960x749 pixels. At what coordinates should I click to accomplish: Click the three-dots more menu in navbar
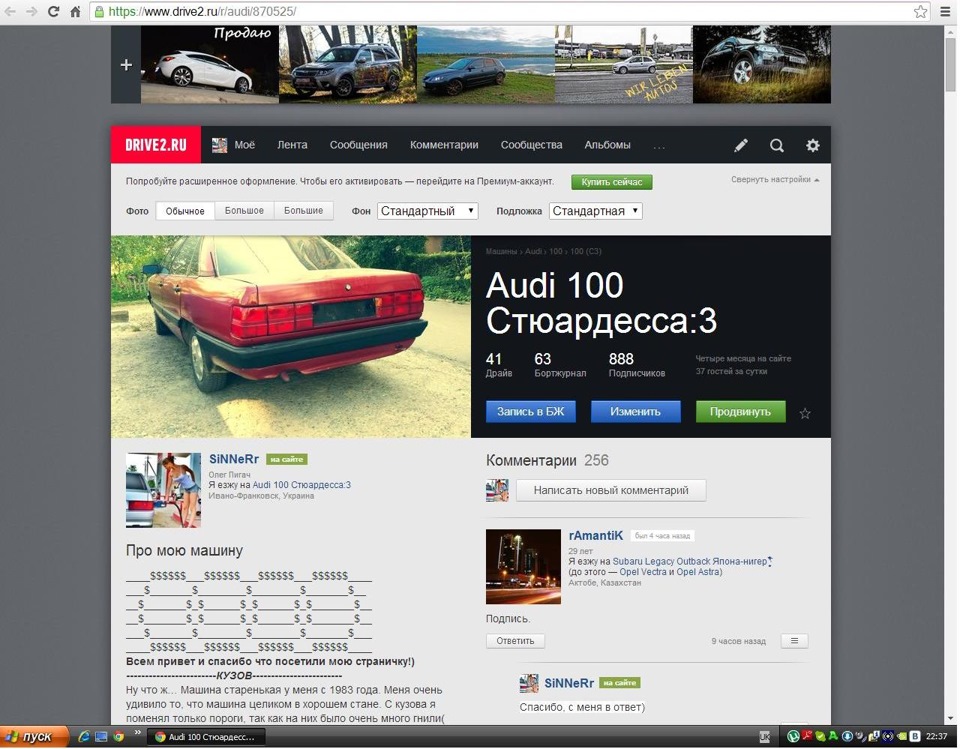659,147
